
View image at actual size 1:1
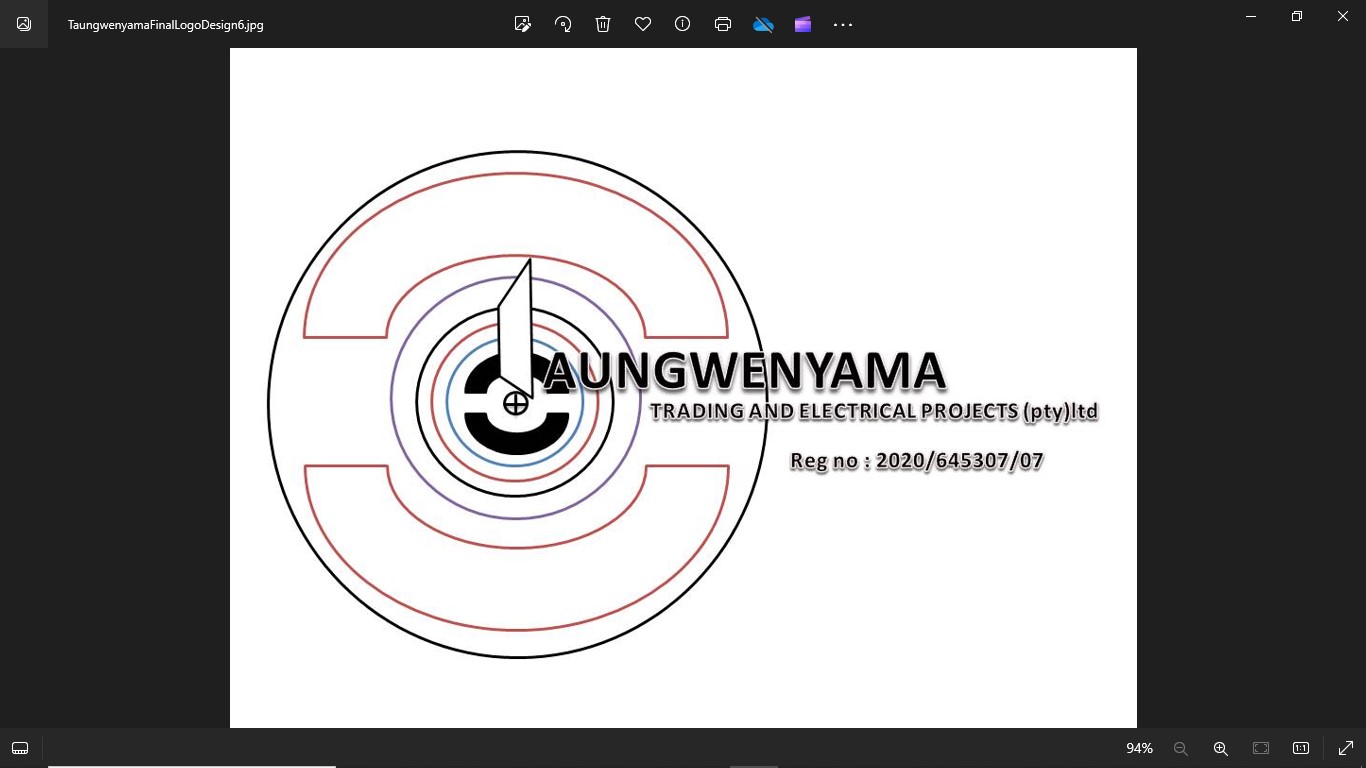[1301, 748]
